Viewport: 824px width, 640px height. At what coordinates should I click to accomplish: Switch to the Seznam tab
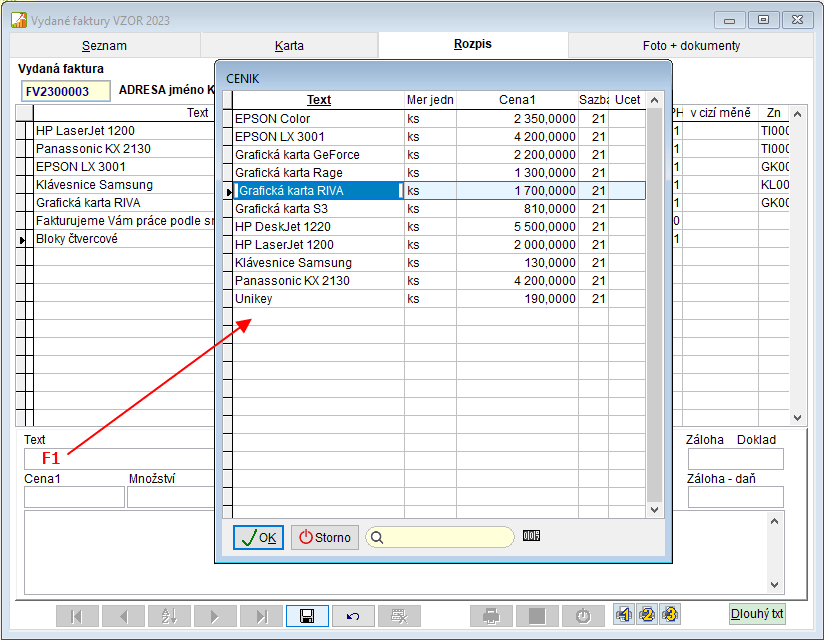click(105, 46)
